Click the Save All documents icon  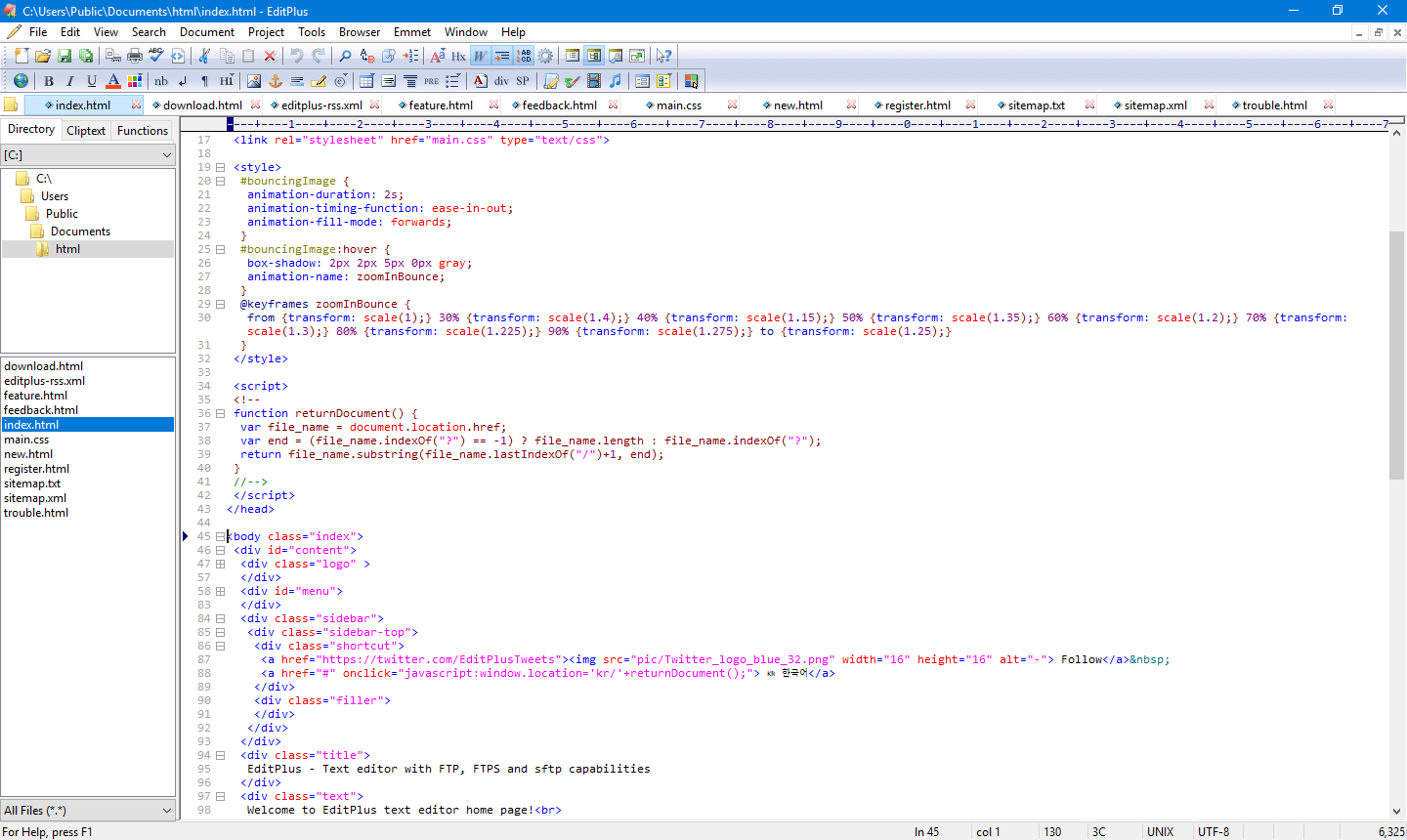tap(88, 56)
